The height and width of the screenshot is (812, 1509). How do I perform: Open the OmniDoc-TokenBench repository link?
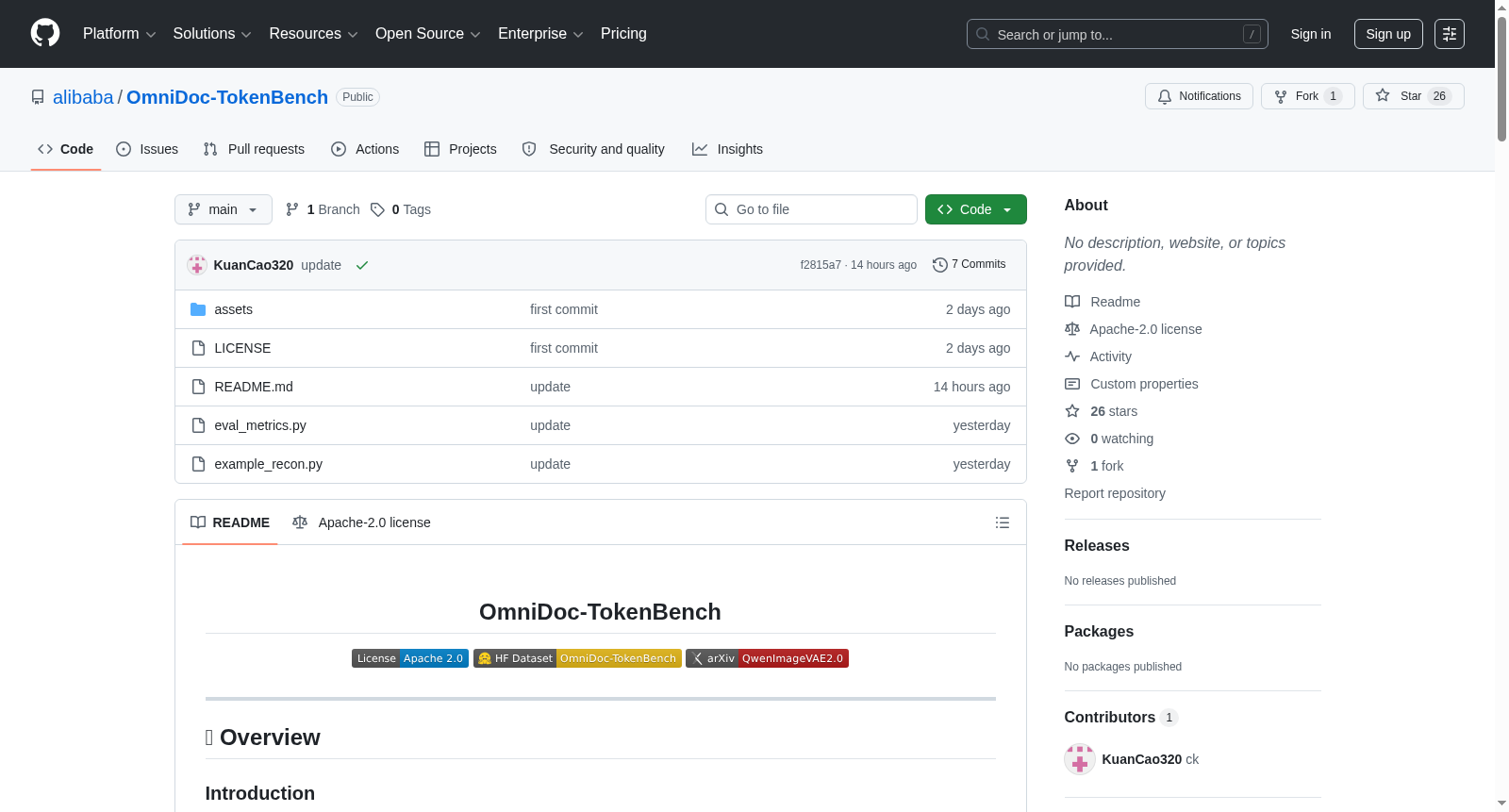click(x=227, y=97)
